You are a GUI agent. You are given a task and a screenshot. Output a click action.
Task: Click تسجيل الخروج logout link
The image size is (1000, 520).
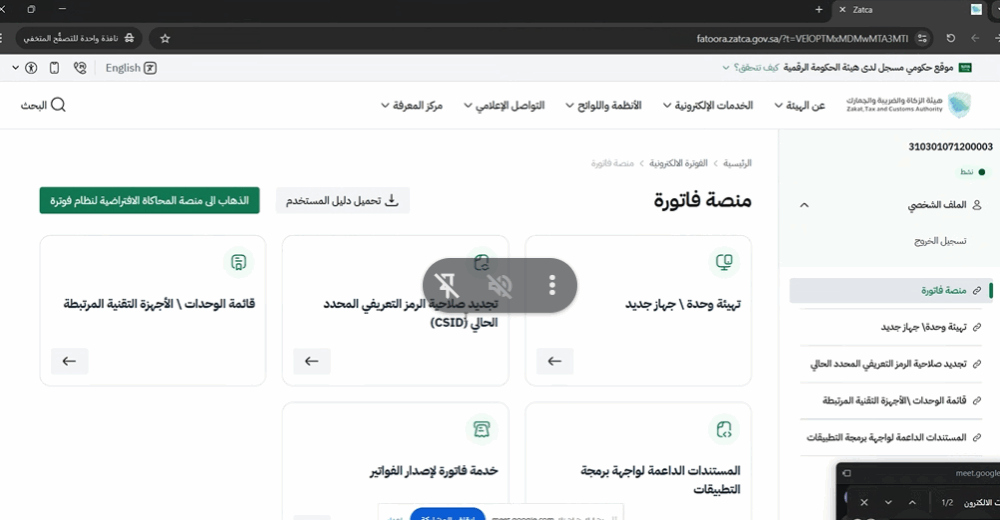[940, 241]
